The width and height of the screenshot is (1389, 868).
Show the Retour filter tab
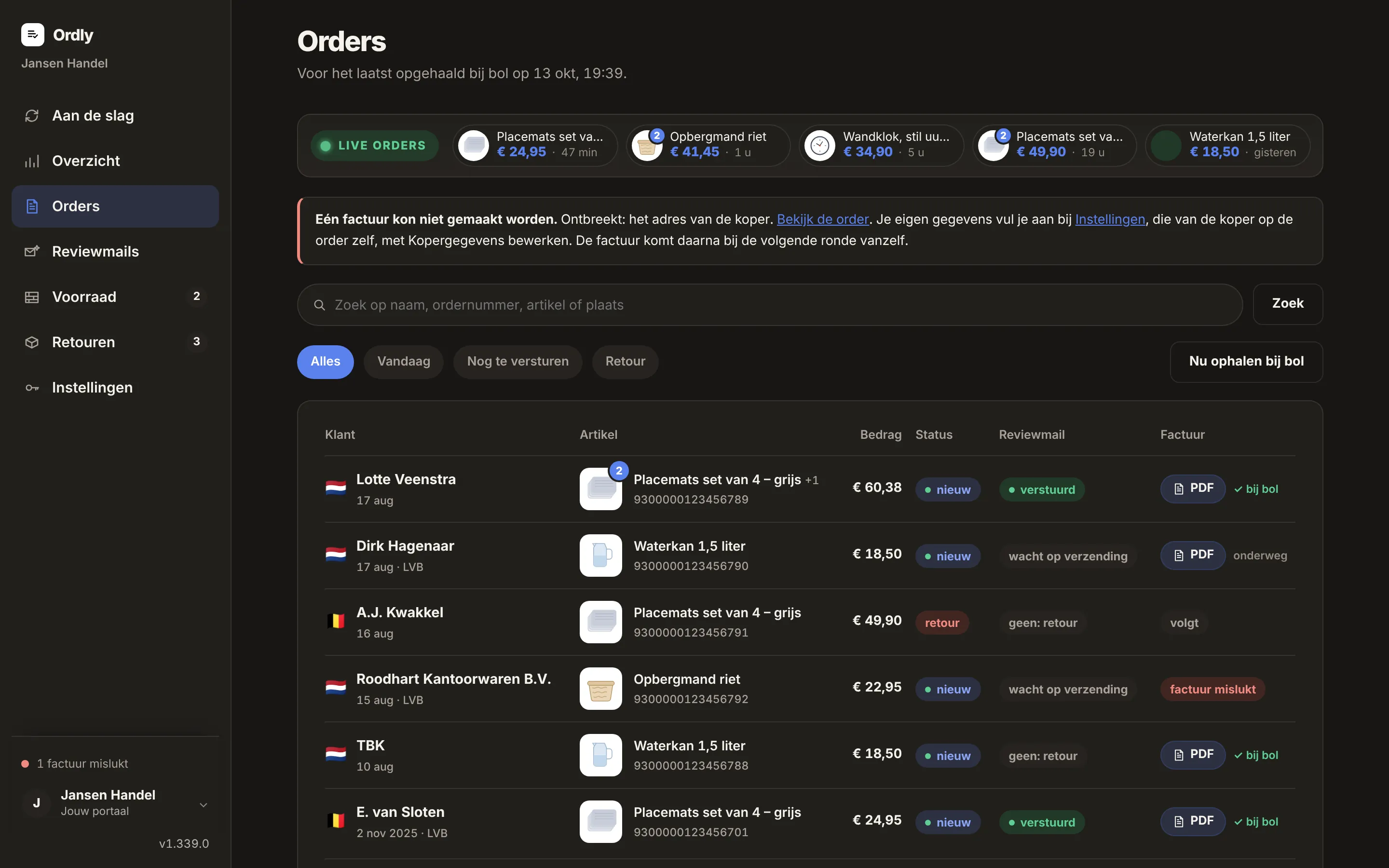tap(625, 362)
